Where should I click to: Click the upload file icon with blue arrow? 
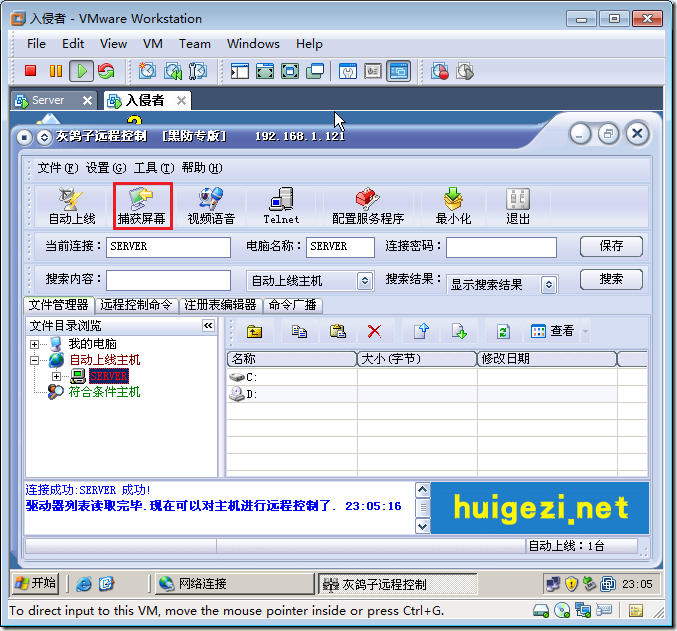coord(421,332)
